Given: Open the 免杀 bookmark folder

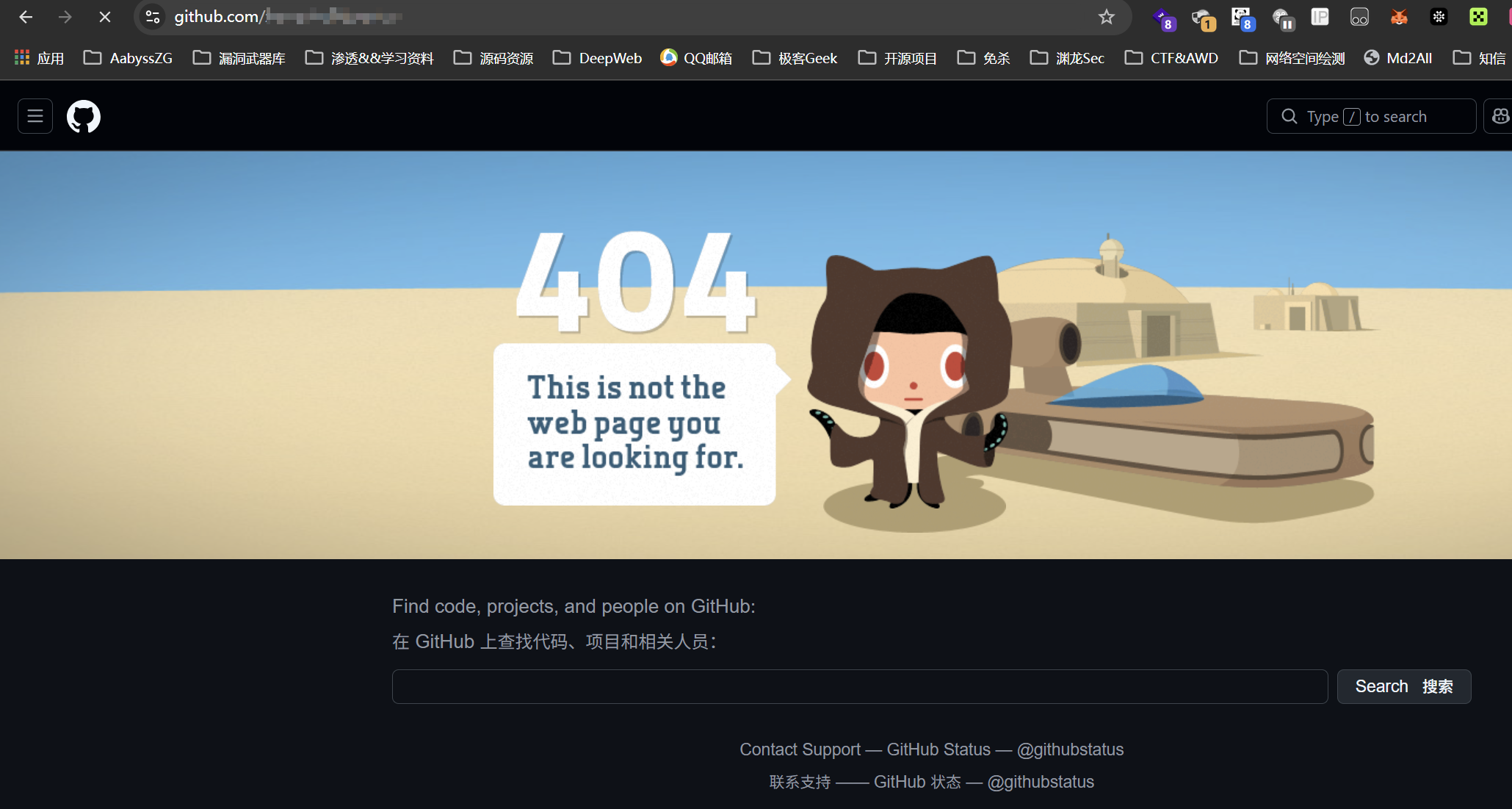Looking at the screenshot, I should point(984,58).
